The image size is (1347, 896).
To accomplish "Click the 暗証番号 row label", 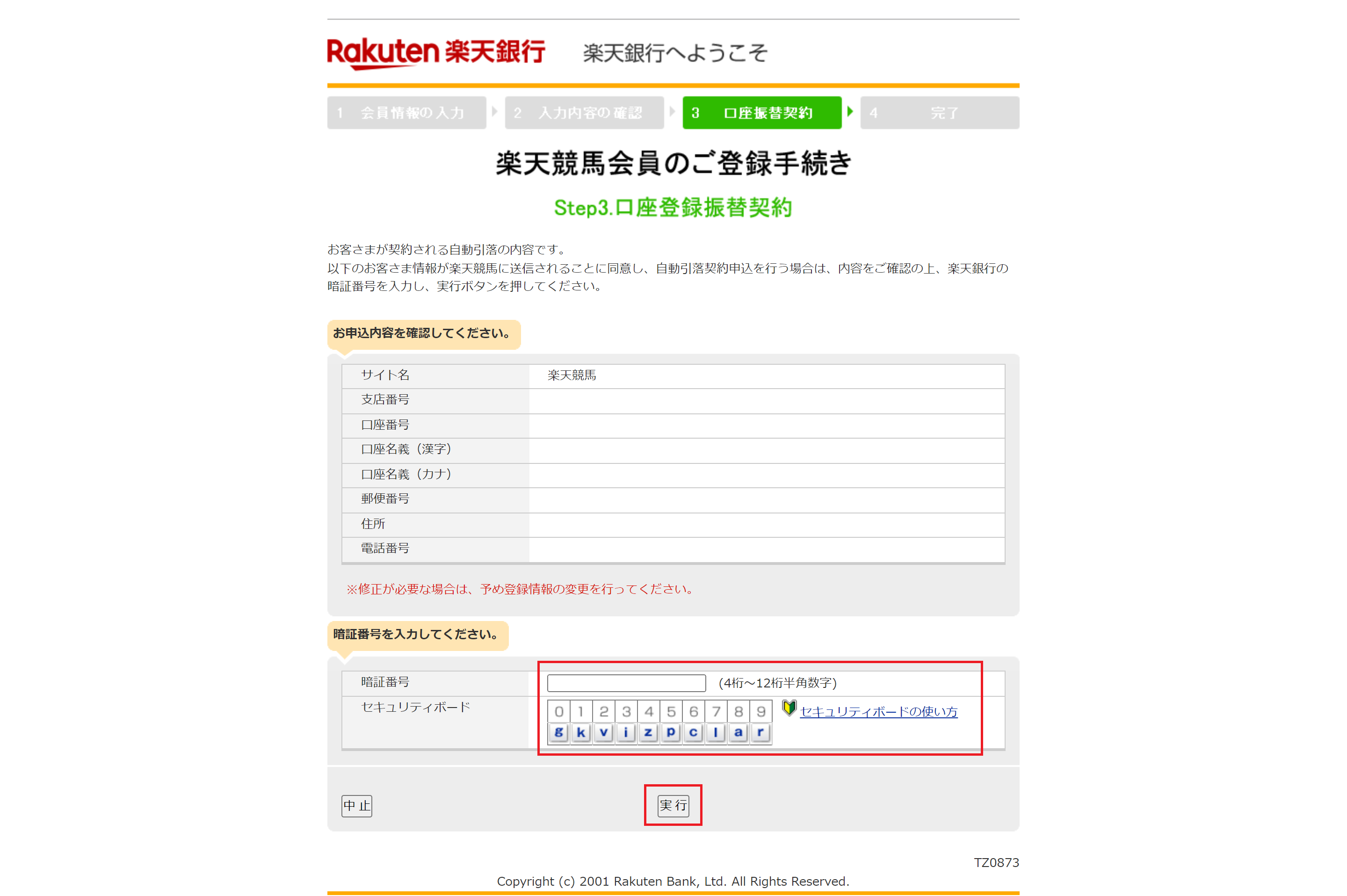I will tap(384, 682).
